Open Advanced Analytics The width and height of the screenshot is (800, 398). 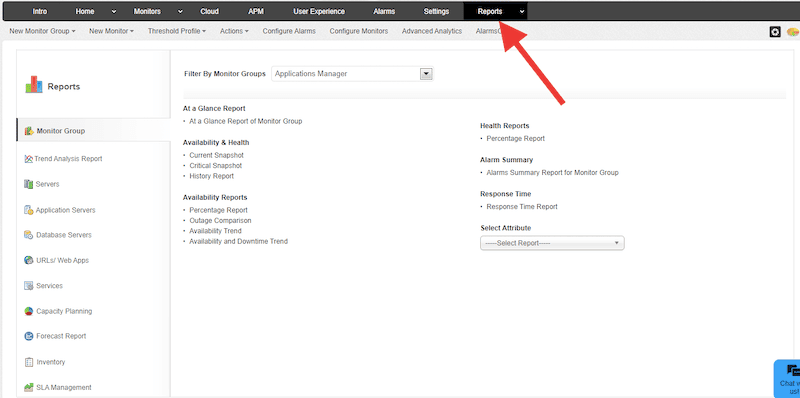tap(432, 31)
